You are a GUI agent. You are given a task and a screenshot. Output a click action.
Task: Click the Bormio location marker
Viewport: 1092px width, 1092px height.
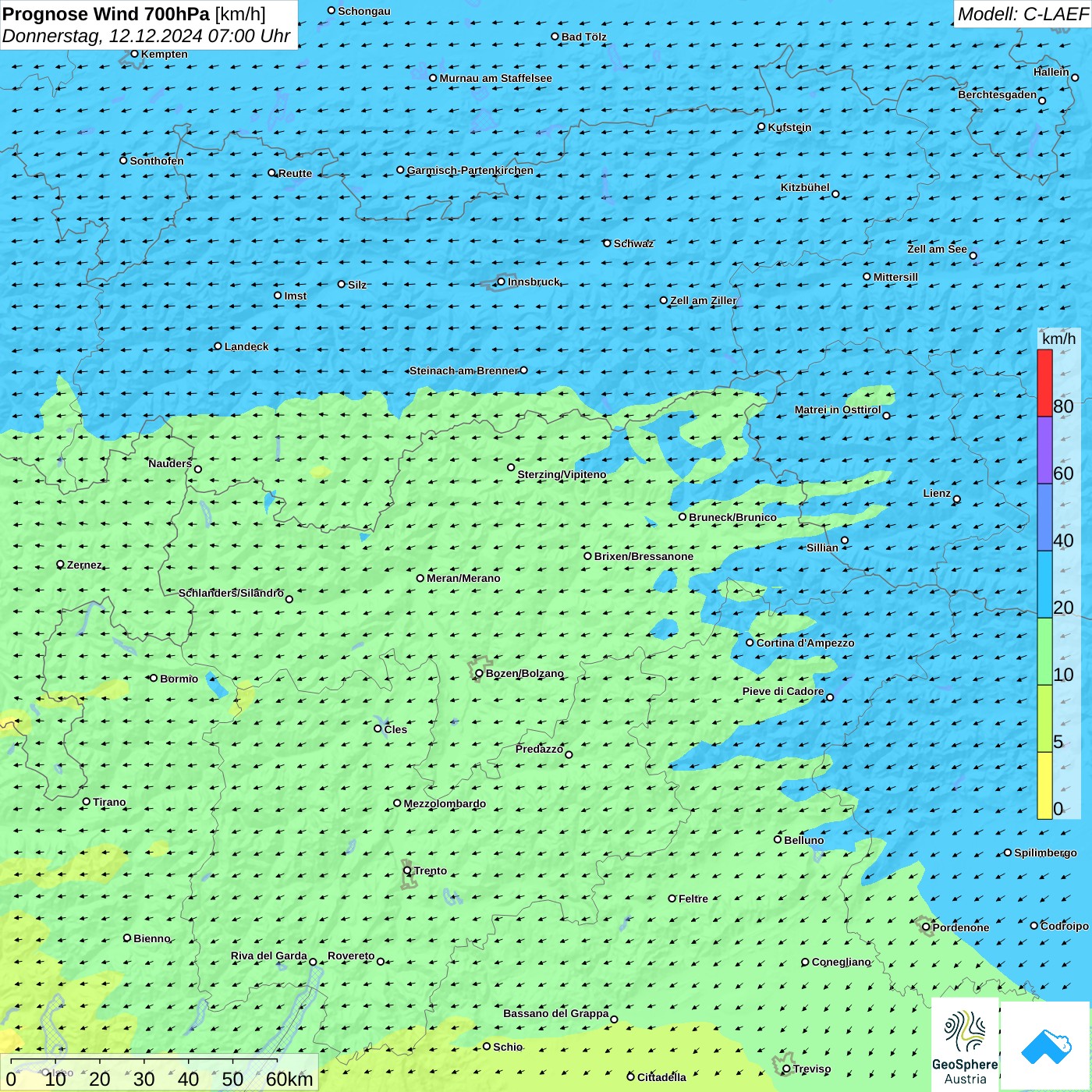[154, 678]
